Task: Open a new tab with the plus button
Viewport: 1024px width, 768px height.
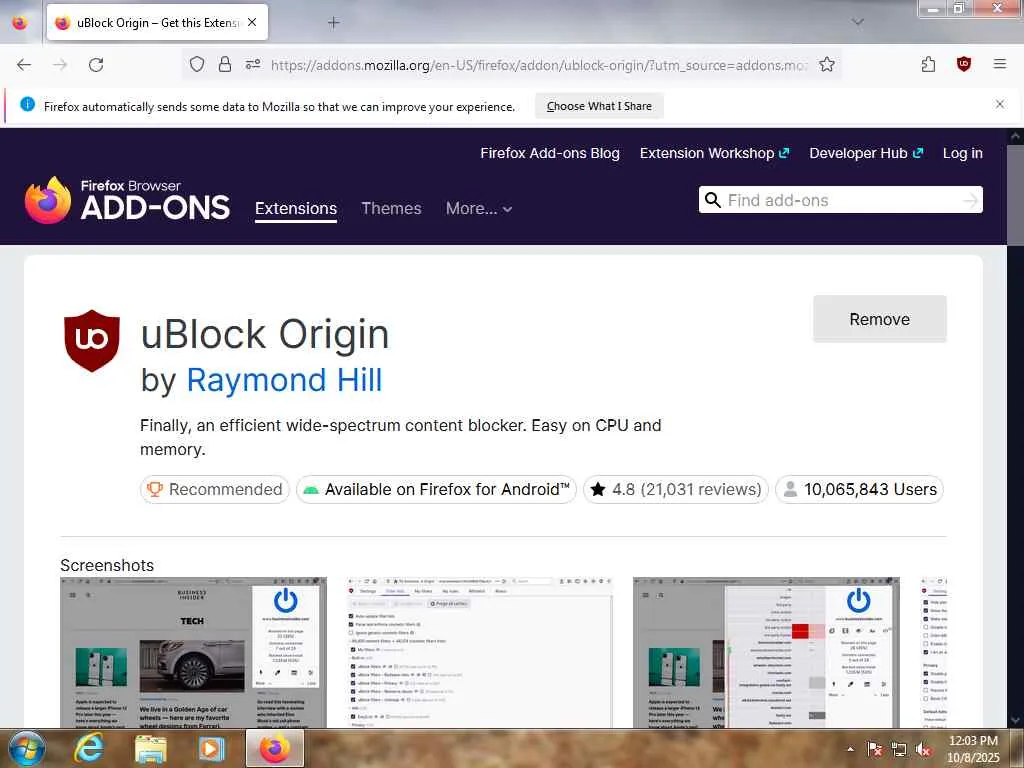Action: point(334,23)
